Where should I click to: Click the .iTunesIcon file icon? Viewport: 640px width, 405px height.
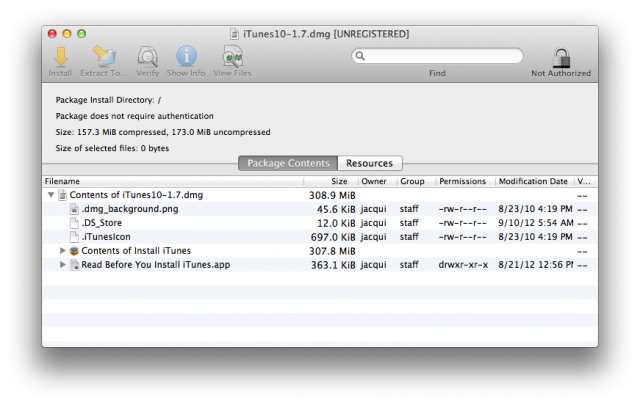(74, 237)
